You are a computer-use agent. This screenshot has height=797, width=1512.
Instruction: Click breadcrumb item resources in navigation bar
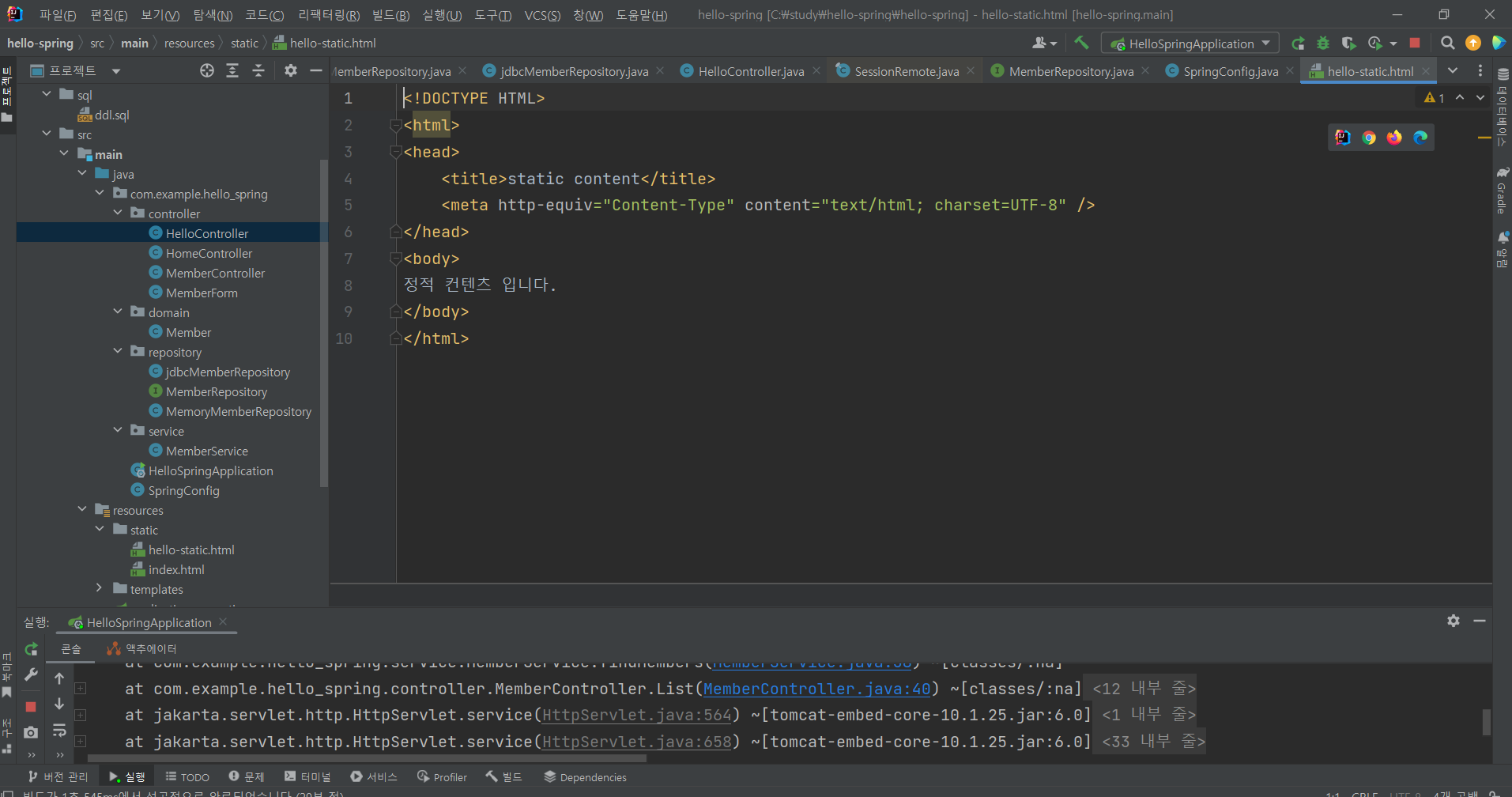coord(189,43)
